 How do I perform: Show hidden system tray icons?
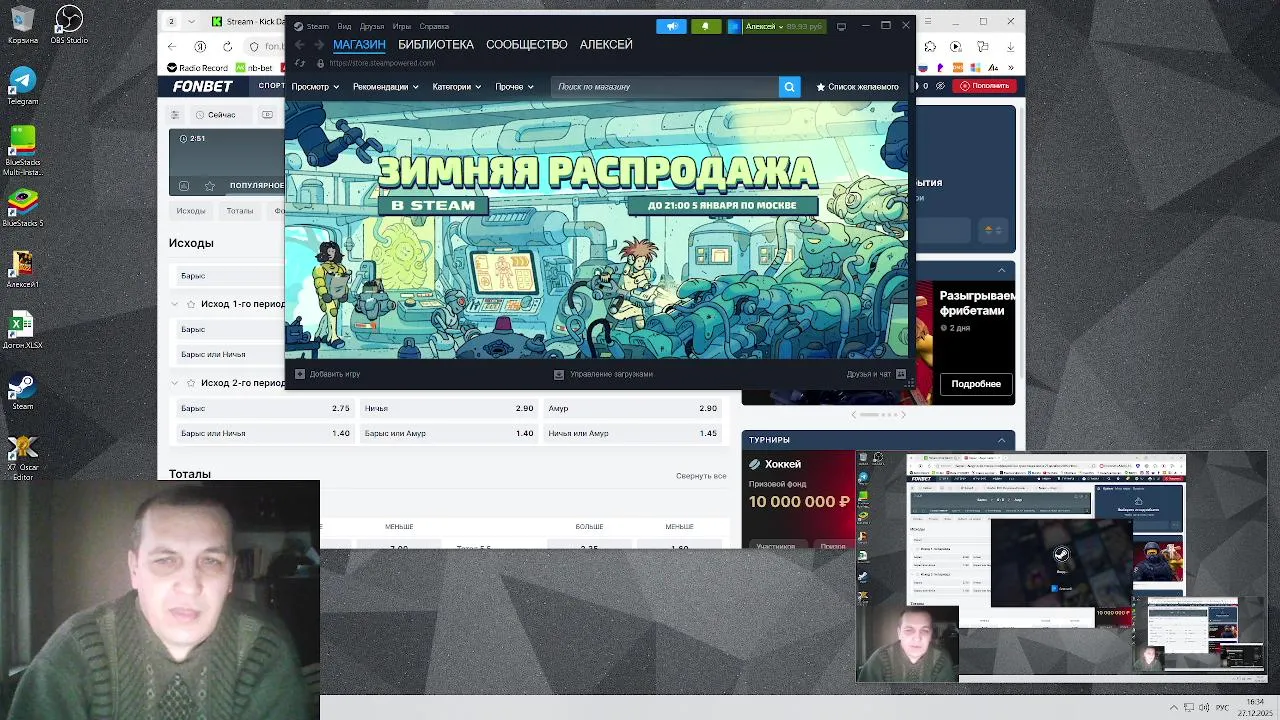click(x=1174, y=707)
